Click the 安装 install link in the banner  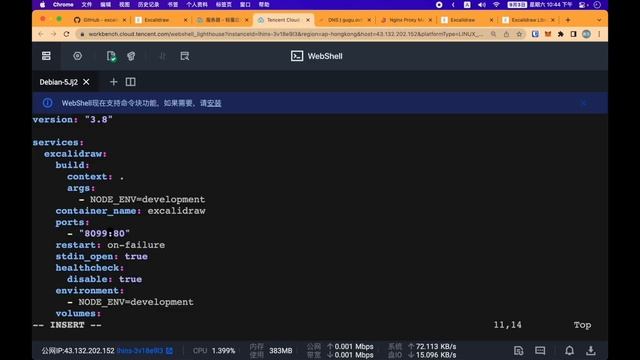pyautogui.click(x=214, y=103)
